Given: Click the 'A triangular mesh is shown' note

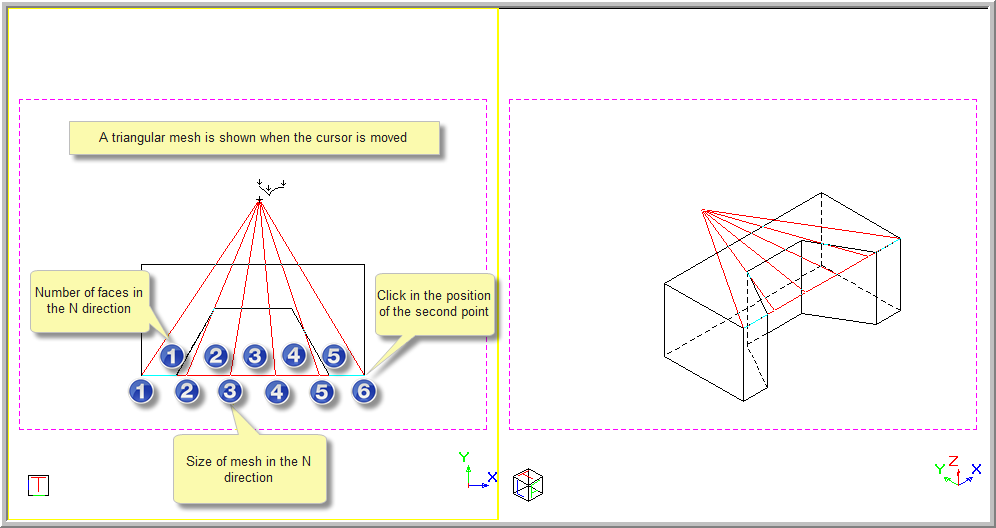Looking at the screenshot, I should pos(253,138).
